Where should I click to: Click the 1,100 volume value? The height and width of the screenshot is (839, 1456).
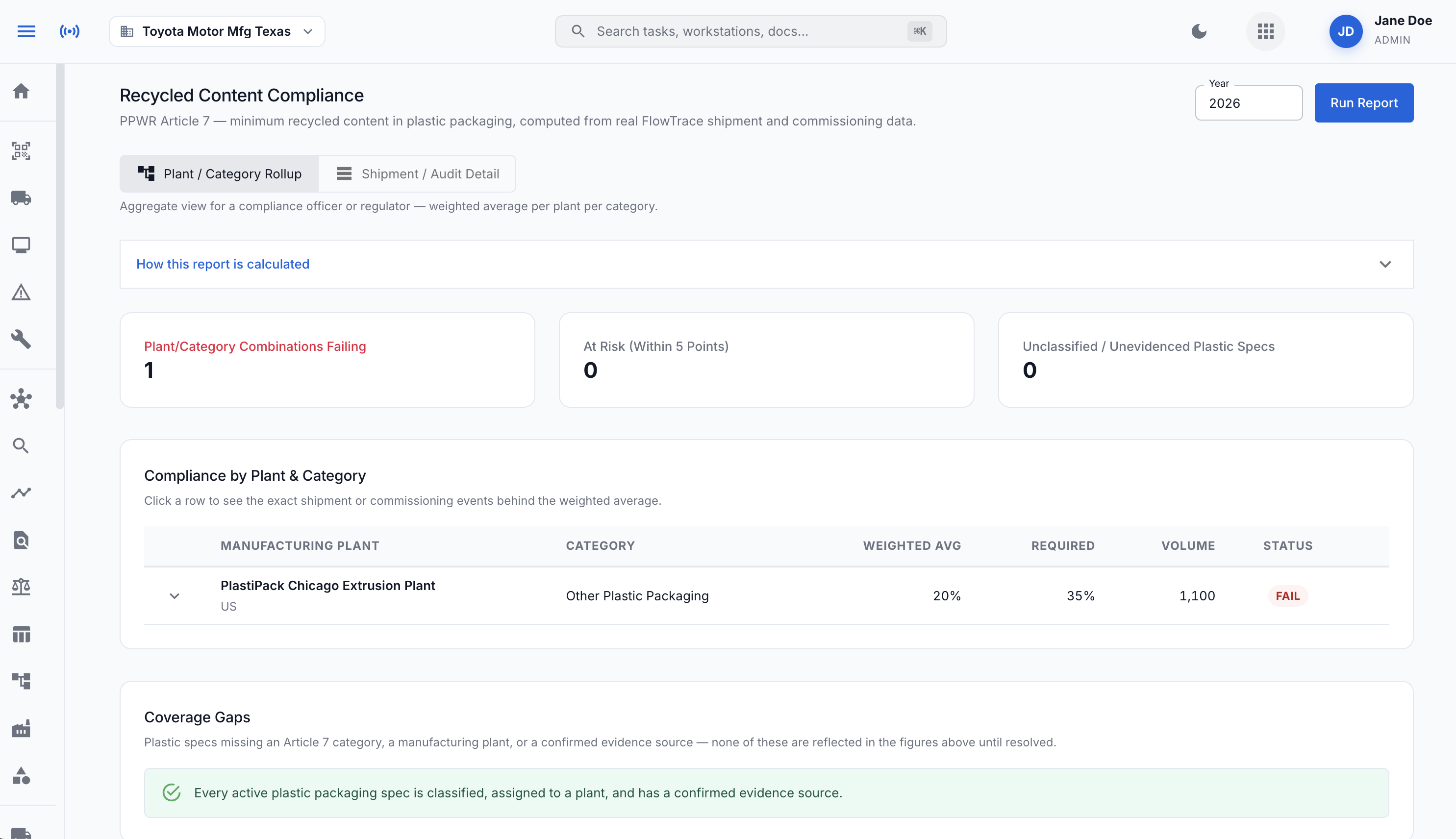point(1197,596)
